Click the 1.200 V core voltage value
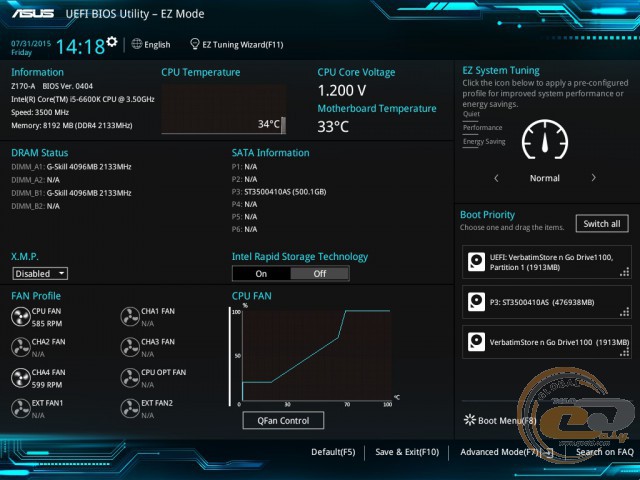640x480 pixels. point(342,91)
